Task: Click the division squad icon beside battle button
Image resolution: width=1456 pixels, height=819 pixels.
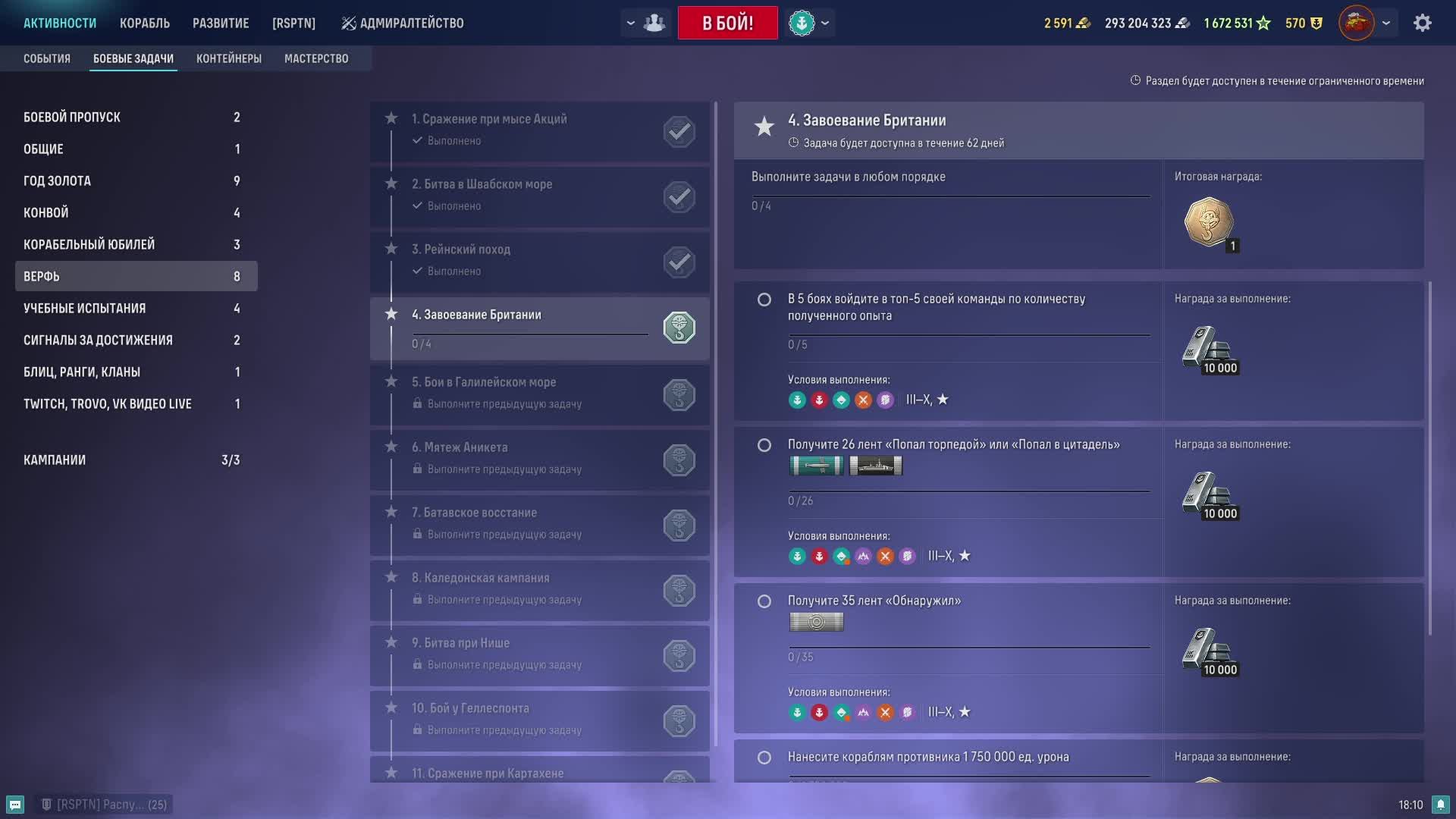Action: point(654,23)
